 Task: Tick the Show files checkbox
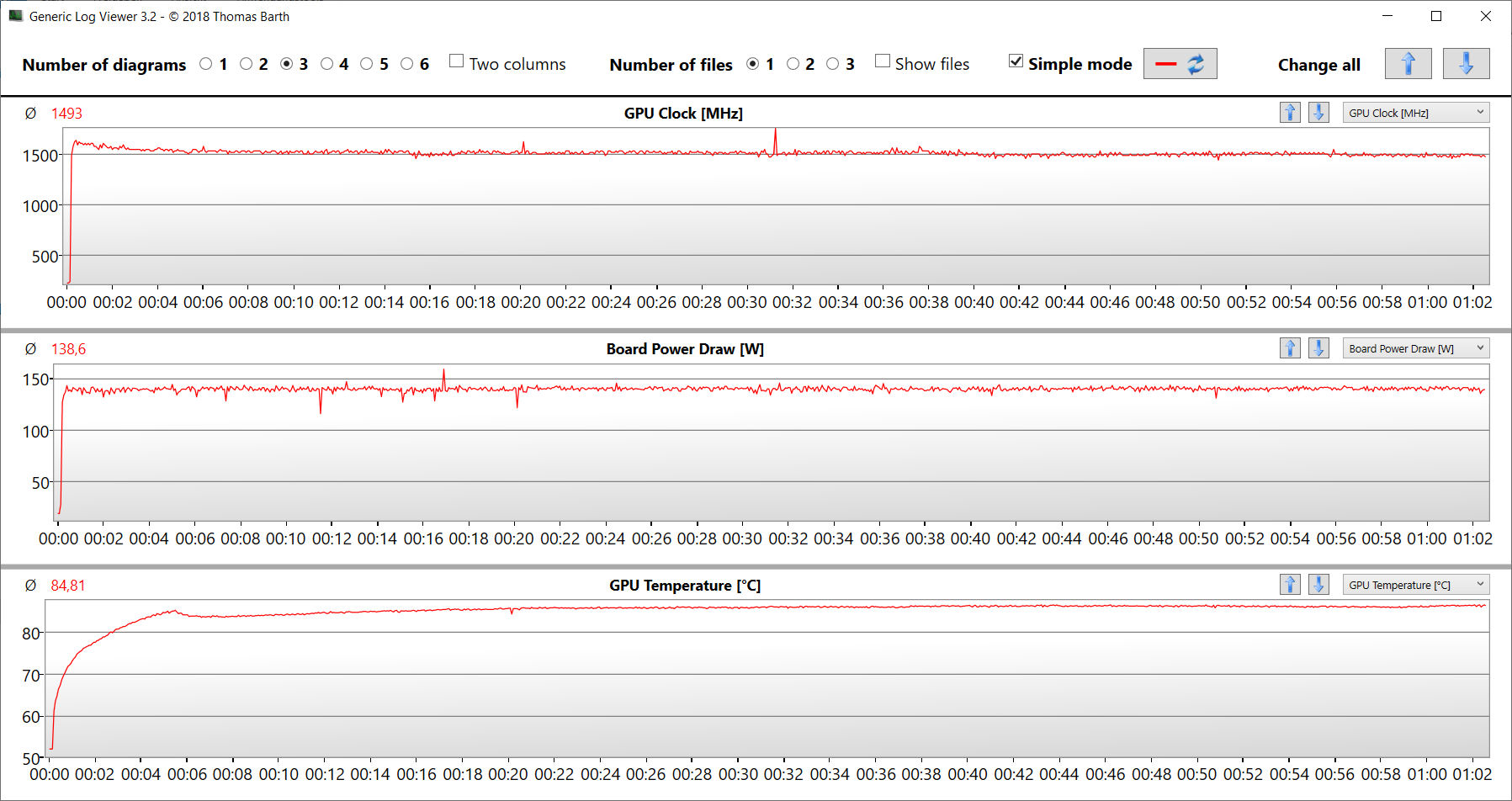tap(883, 61)
